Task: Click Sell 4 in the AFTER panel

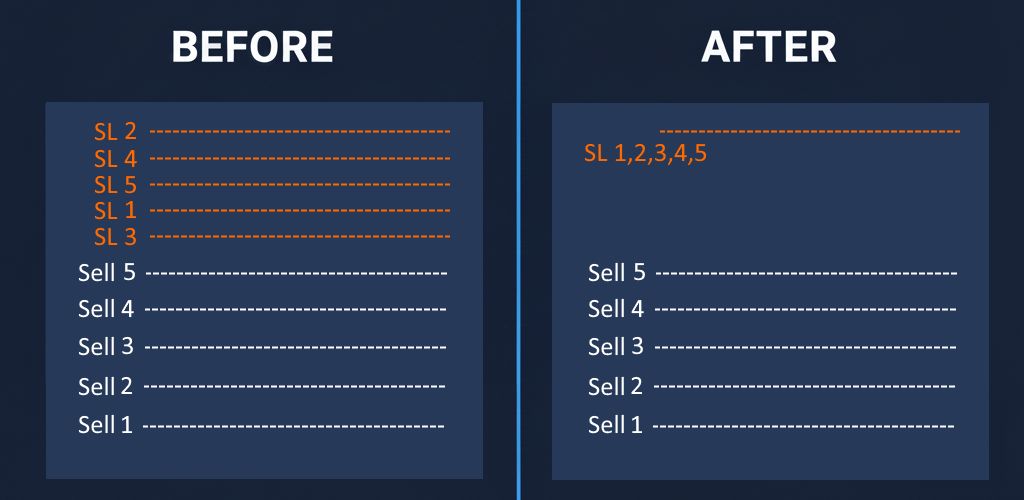Action: [616, 308]
